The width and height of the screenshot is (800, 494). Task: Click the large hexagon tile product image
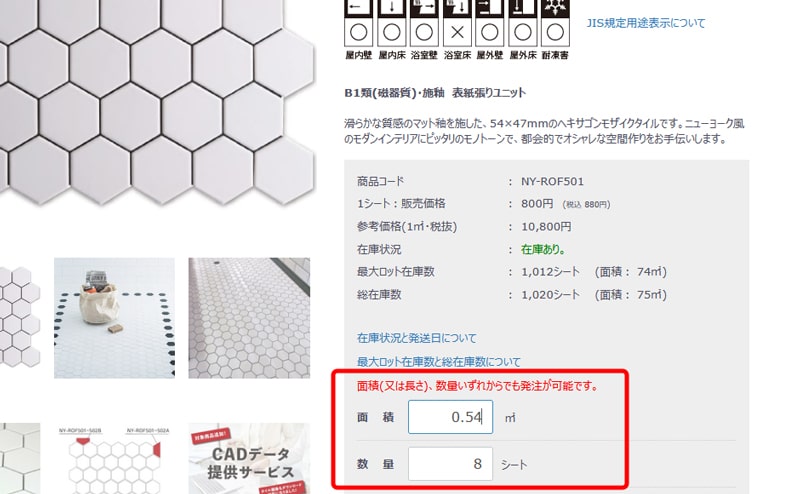tap(157, 102)
